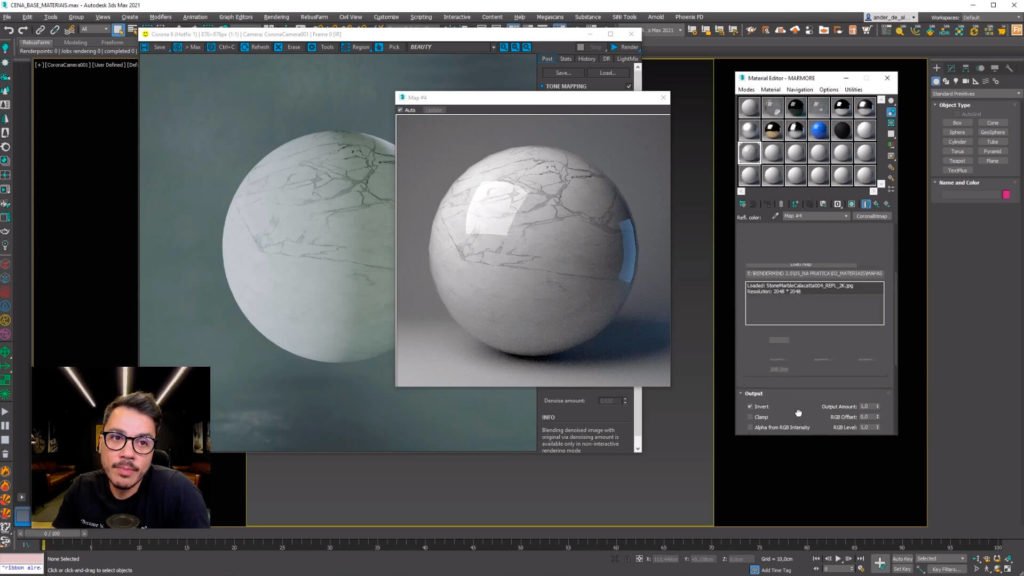Click the eyedropper pick material icon
Viewport: 1024px width, 576px height.
[775, 216]
